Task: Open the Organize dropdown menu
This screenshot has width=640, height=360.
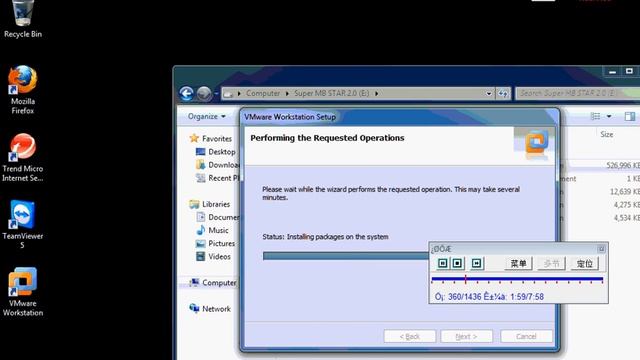Action: 207,116
